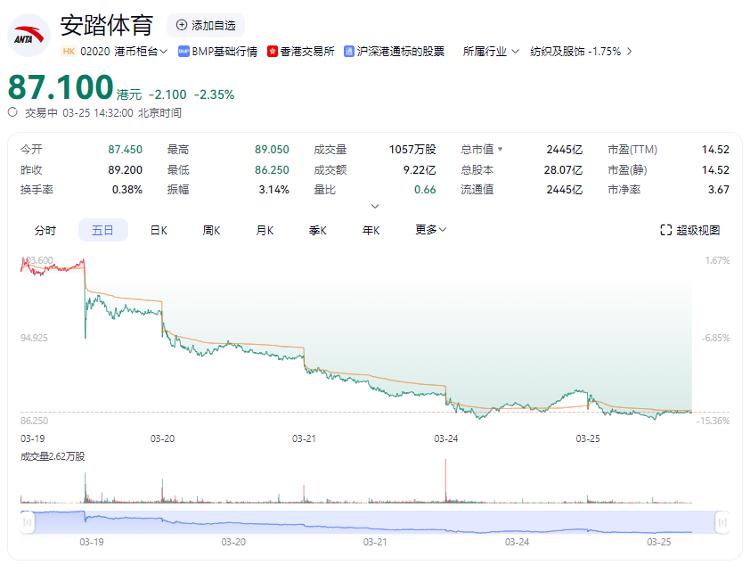Open the 纺织及服饰 -1.75% industry link
Image resolution: width=750 pixels, height=565 pixels.
pyautogui.click(x=575, y=51)
